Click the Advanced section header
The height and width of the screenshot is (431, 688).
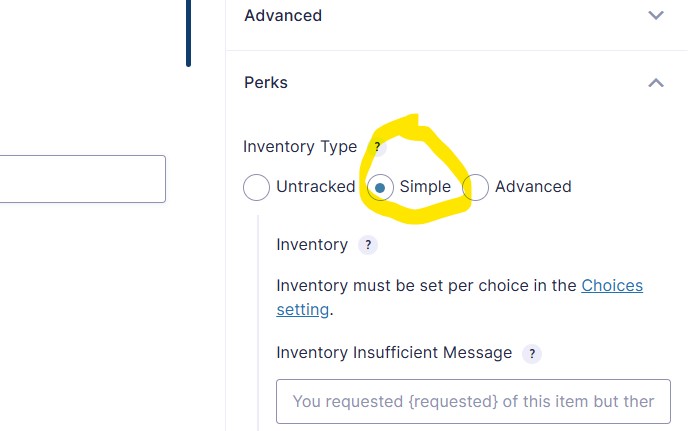pos(457,16)
